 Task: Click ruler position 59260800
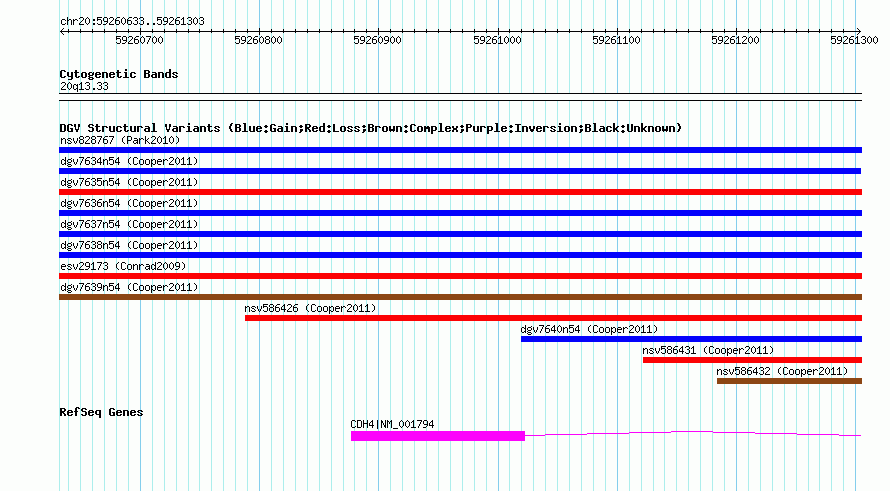(258, 40)
